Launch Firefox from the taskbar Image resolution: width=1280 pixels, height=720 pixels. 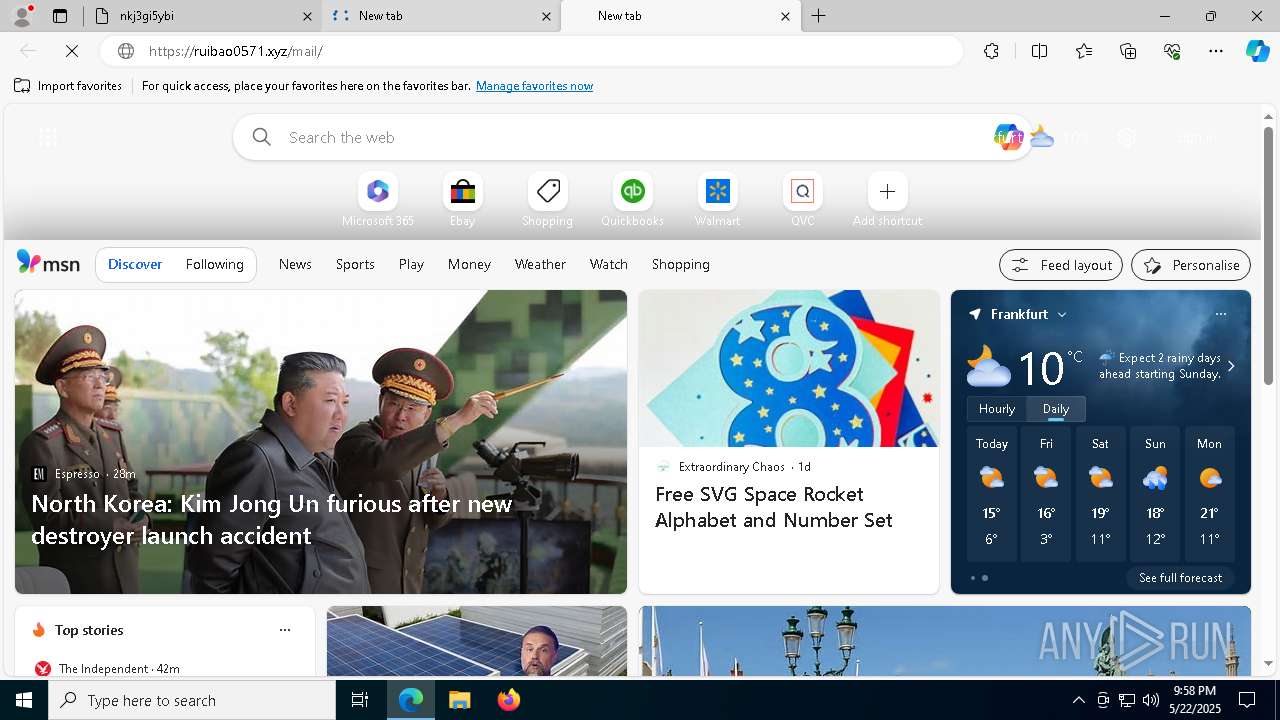pos(509,700)
